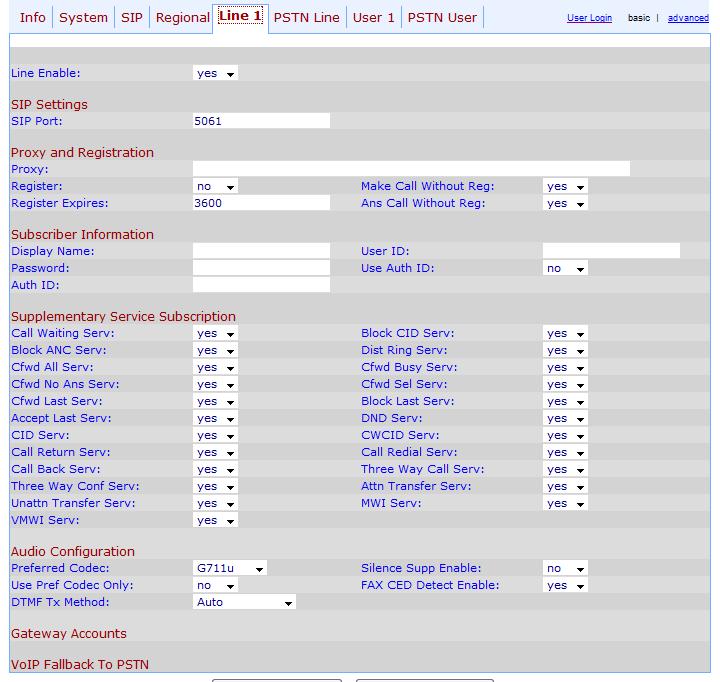
Task: Click 'Gateway Accounts' section heading
Action: (68, 633)
